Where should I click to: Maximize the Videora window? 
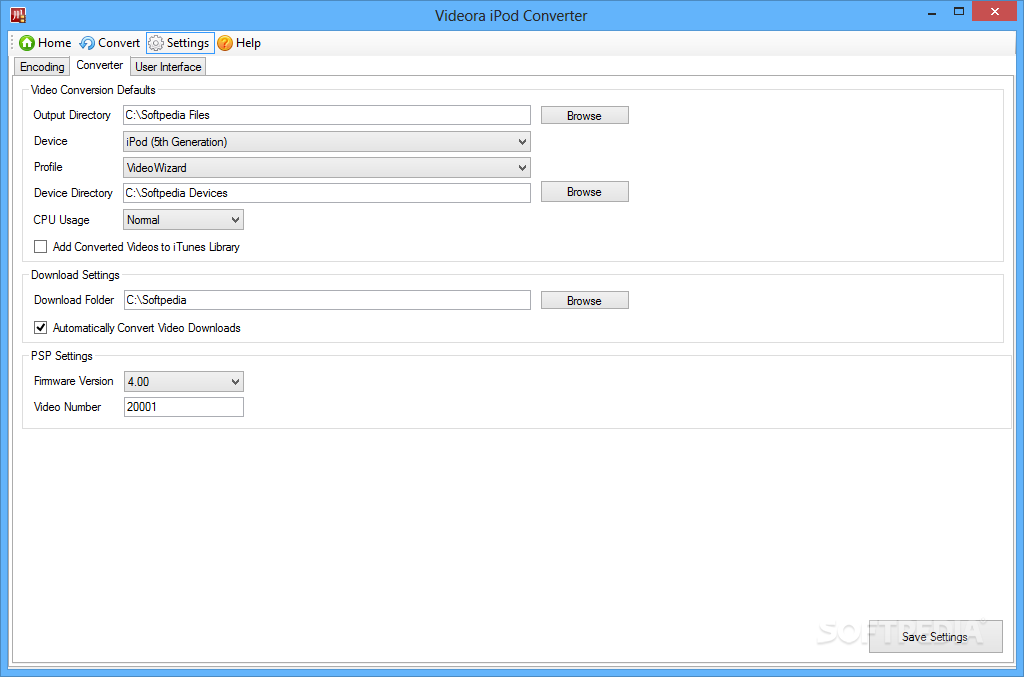coord(959,12)
